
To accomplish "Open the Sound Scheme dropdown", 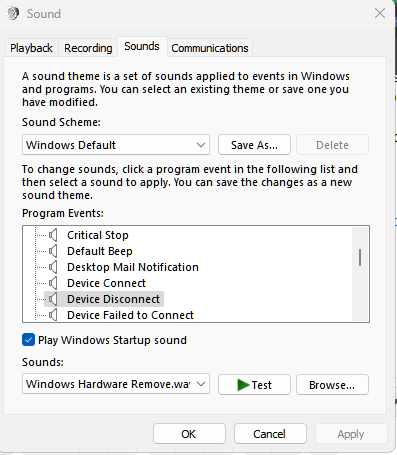I will tap(116, 145).
